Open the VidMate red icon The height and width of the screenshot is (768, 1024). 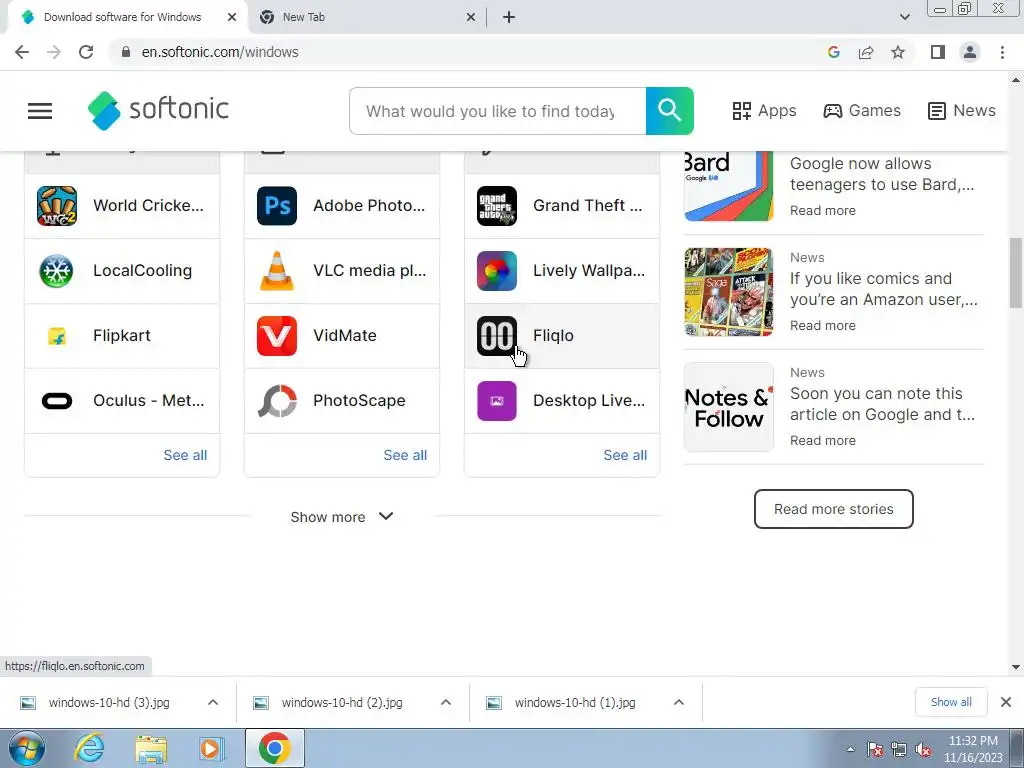(277, 336)
